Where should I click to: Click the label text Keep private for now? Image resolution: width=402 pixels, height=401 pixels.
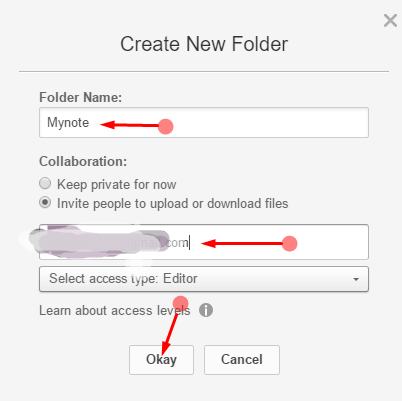click(116, 184)
